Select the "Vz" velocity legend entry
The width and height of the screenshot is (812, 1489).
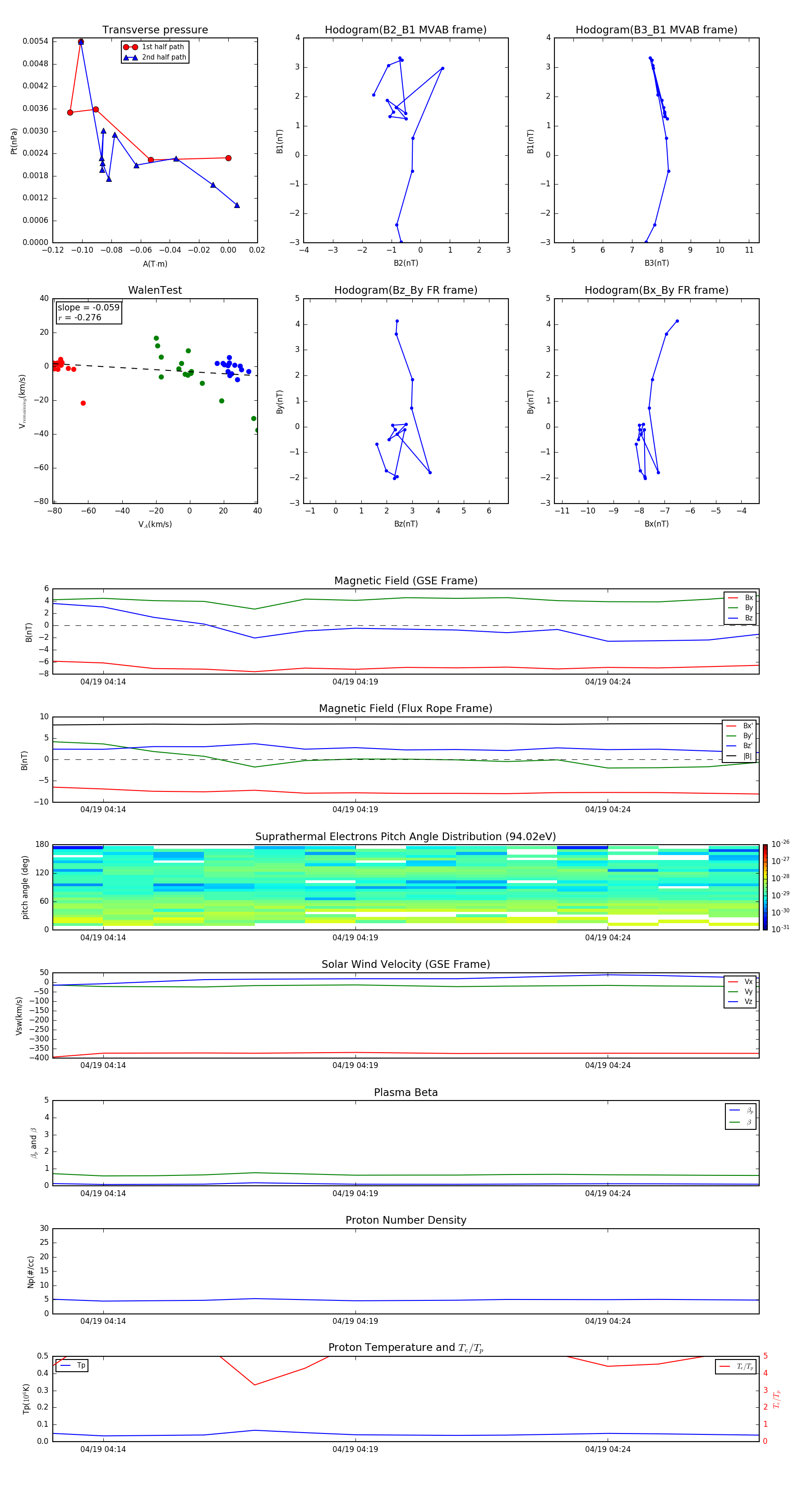(x=740, y=1002)
